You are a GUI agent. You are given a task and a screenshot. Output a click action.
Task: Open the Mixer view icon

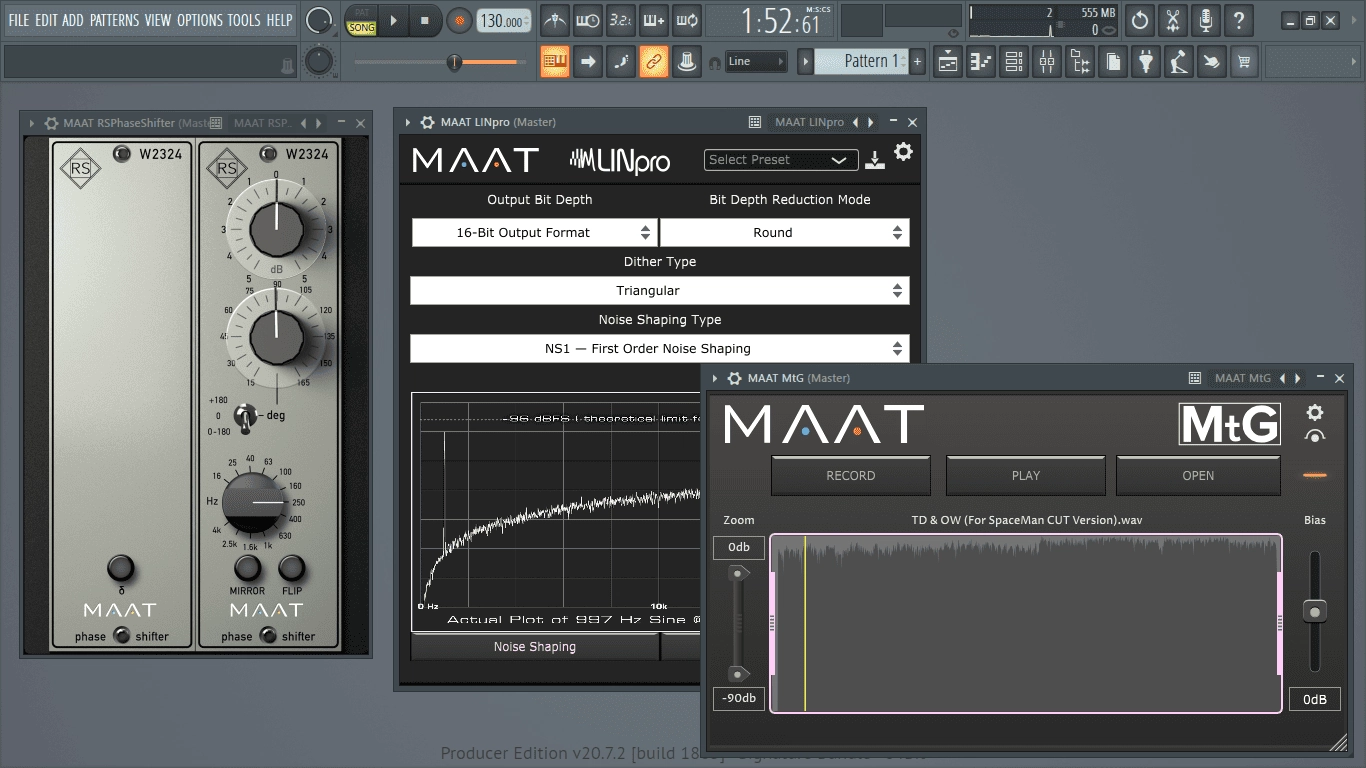pyautogui.click(x=1047, y=62)
